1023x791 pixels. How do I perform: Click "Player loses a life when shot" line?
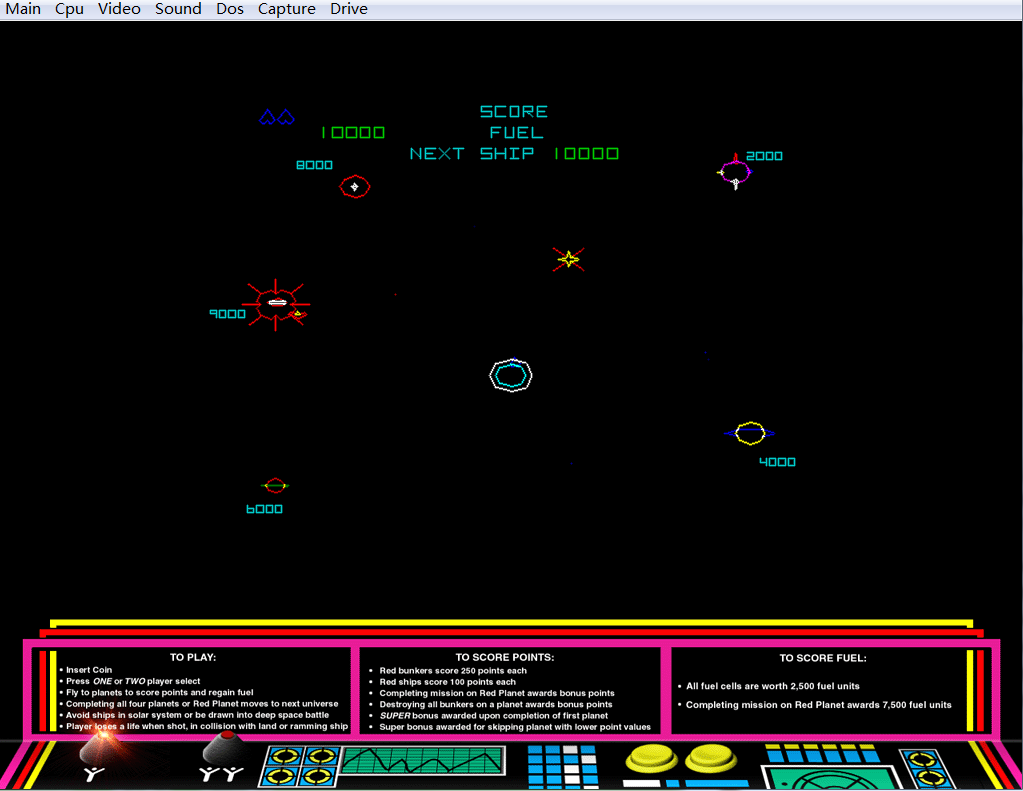(x=207, y=726)
